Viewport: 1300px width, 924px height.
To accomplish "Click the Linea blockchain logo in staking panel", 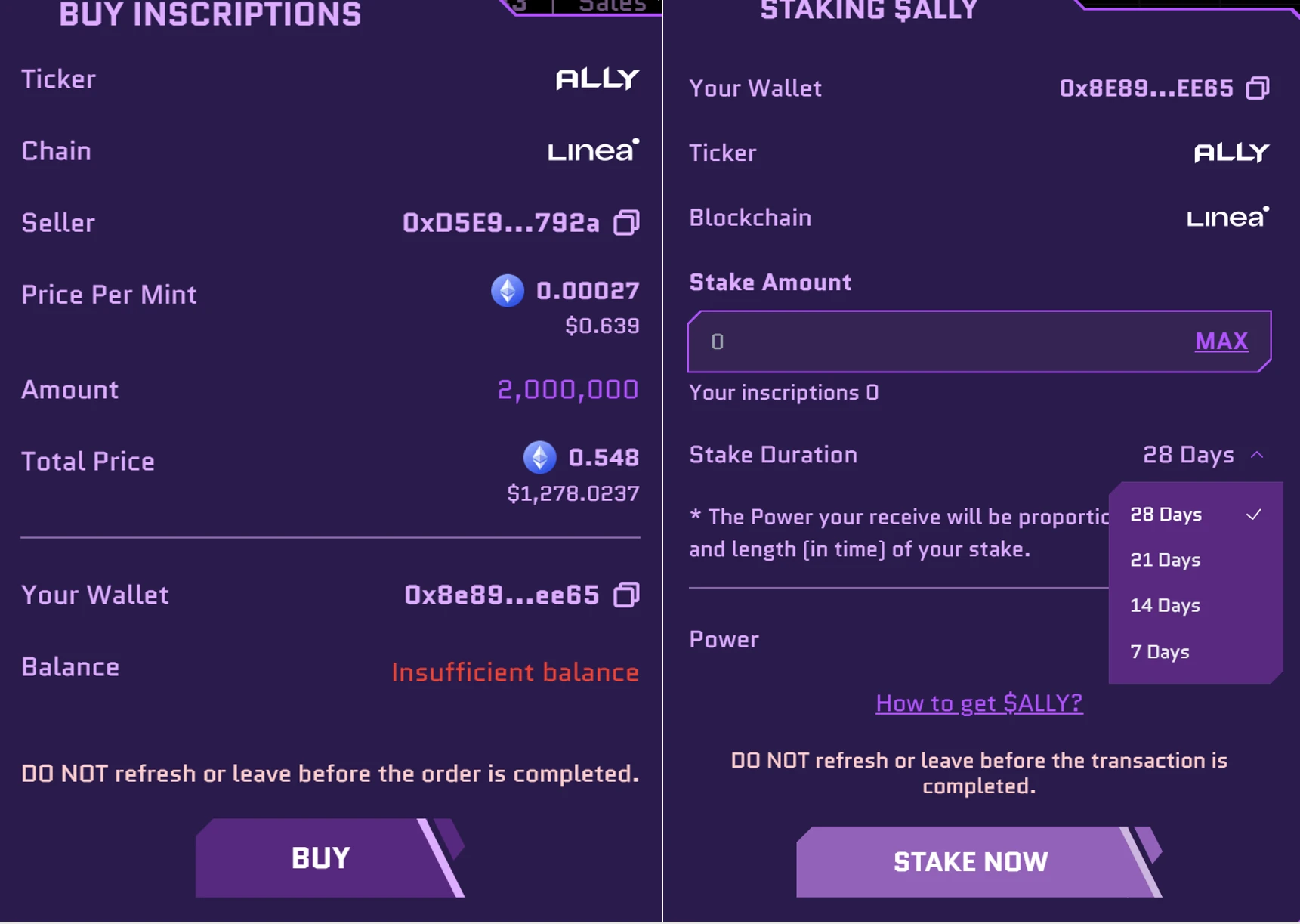I will tap(1227, 218).
